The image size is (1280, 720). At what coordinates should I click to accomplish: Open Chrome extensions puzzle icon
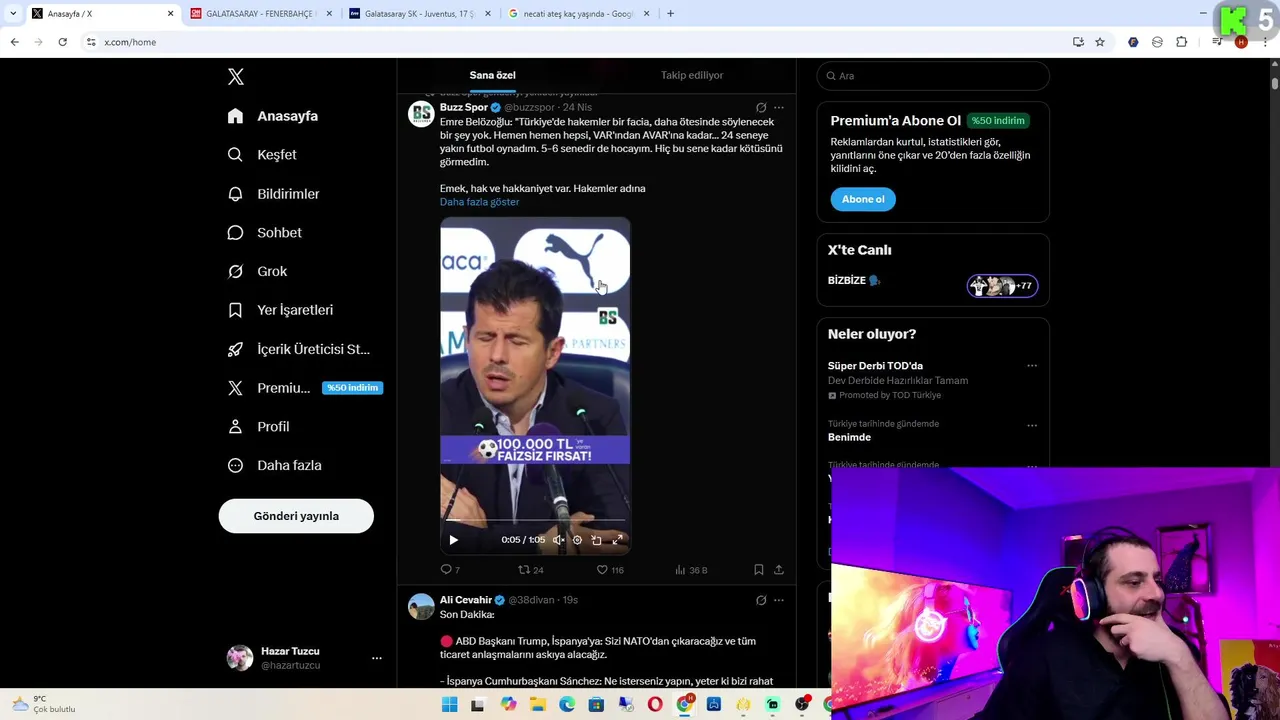tap(1182, 42)
